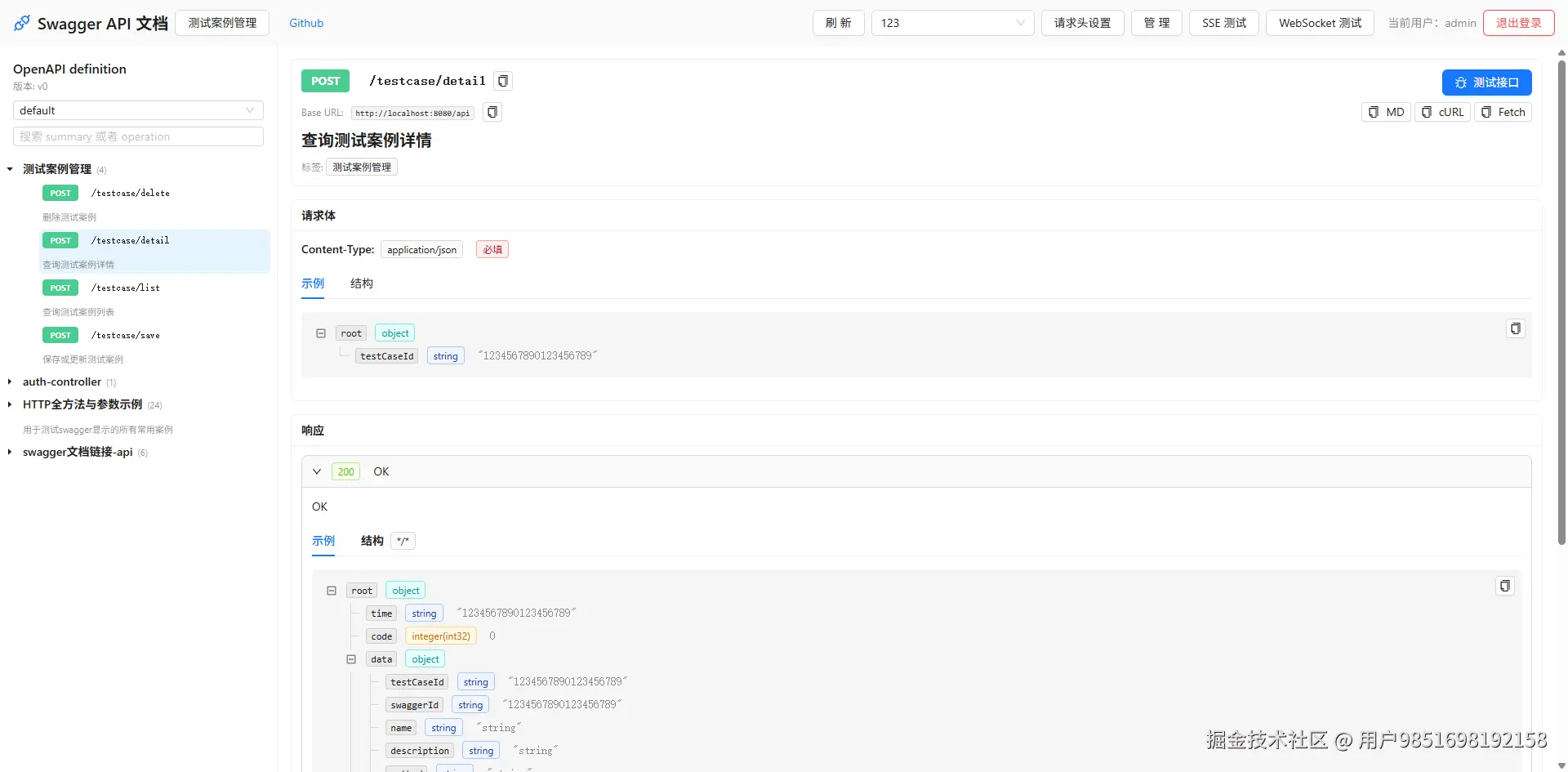The height and width of the screenshot is (772, 1568).
Task: Copy the /testcase/detail endpoint path
Action: pos(502,81)
